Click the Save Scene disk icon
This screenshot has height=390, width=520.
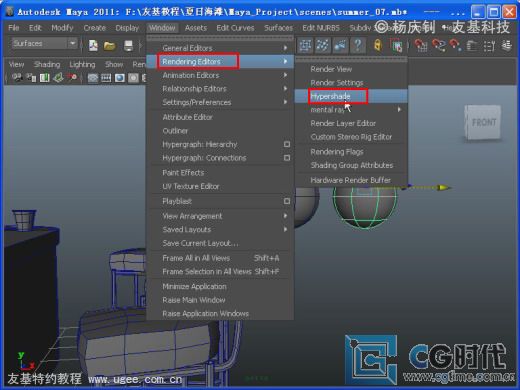tap(128, 46)
